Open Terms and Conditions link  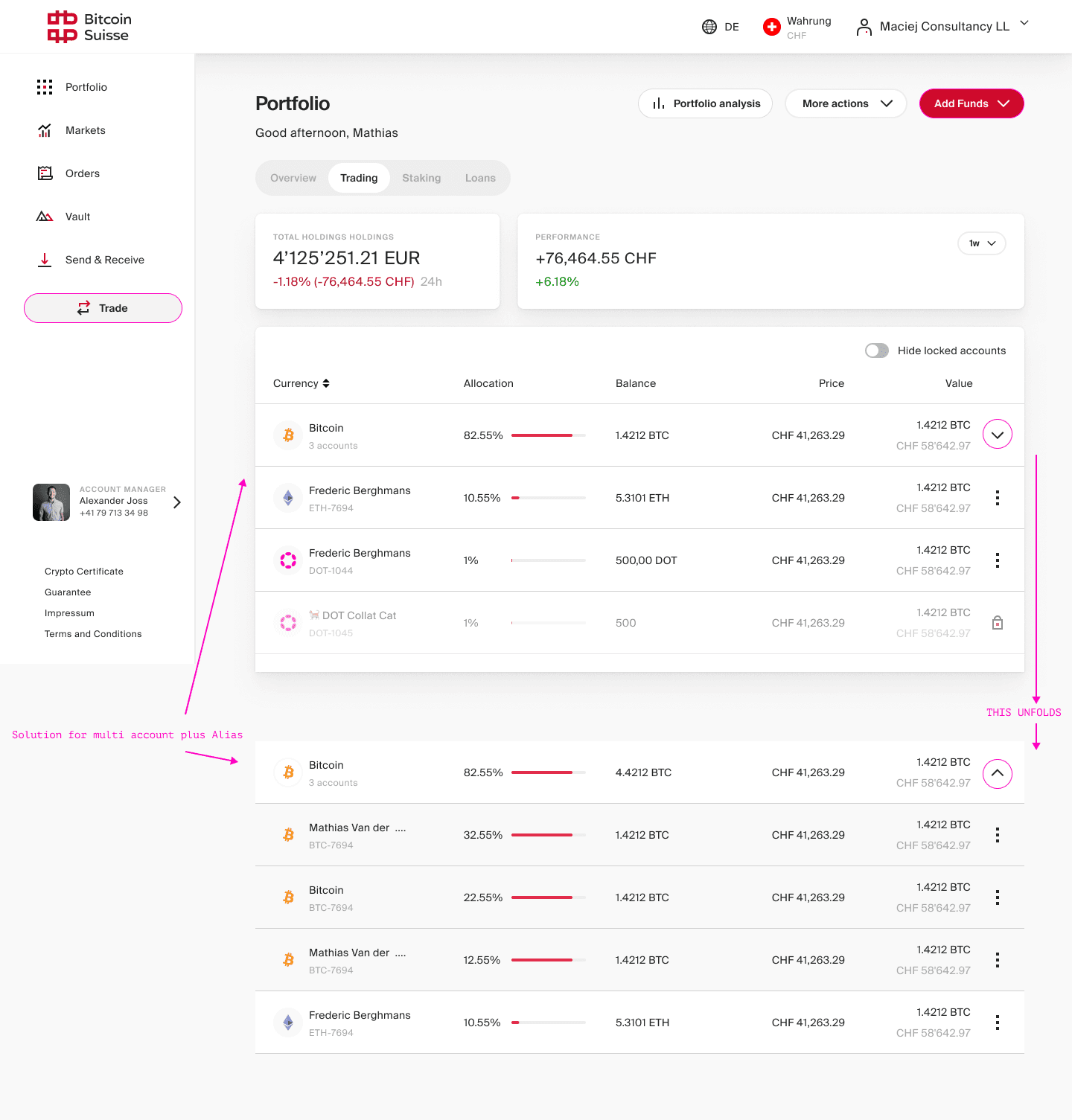click(93, 634)
